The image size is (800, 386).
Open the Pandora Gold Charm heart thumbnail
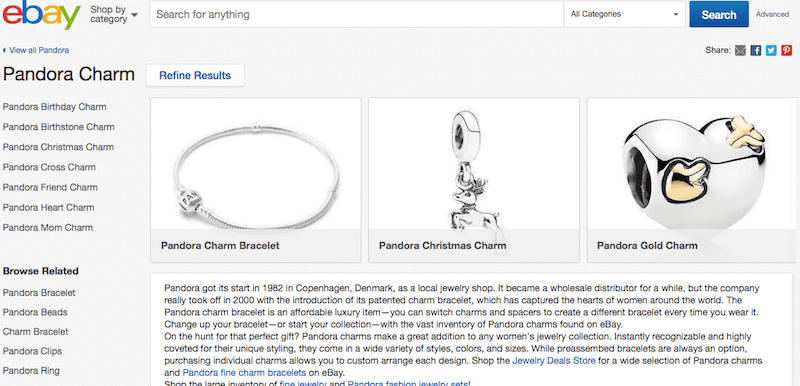[693, 180]
